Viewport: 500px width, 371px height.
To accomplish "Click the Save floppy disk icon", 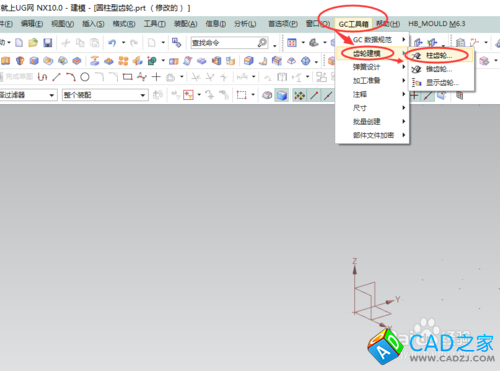I will pos(48,43).
